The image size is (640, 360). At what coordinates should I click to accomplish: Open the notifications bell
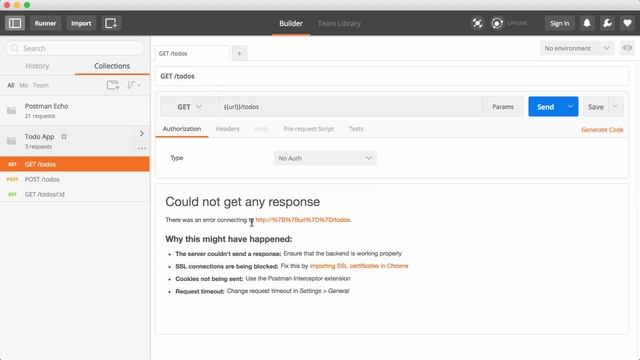(587, 23)
